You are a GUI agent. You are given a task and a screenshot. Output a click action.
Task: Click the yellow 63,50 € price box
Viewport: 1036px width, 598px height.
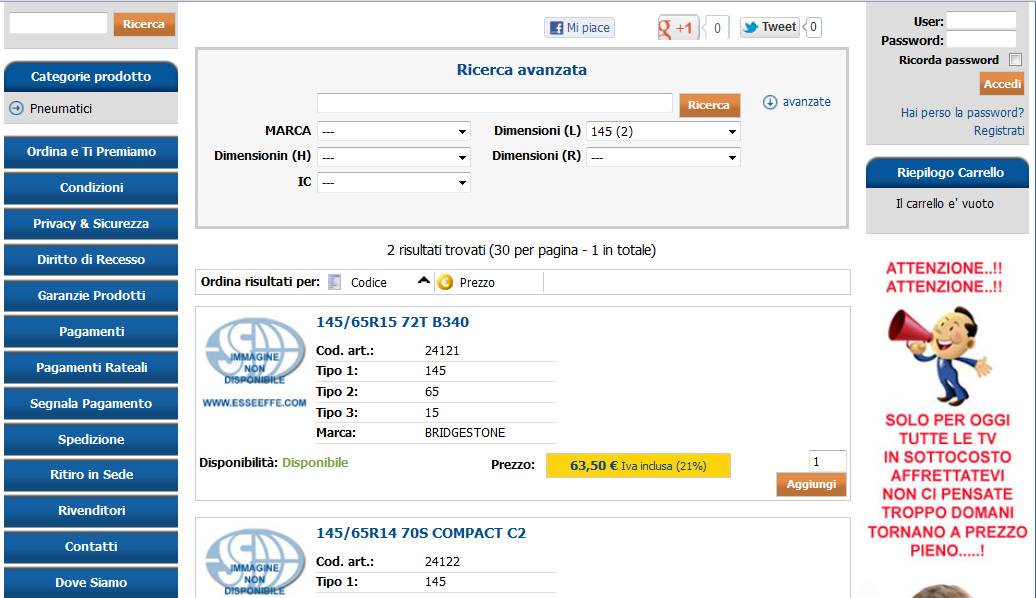(x=638, y=466)
